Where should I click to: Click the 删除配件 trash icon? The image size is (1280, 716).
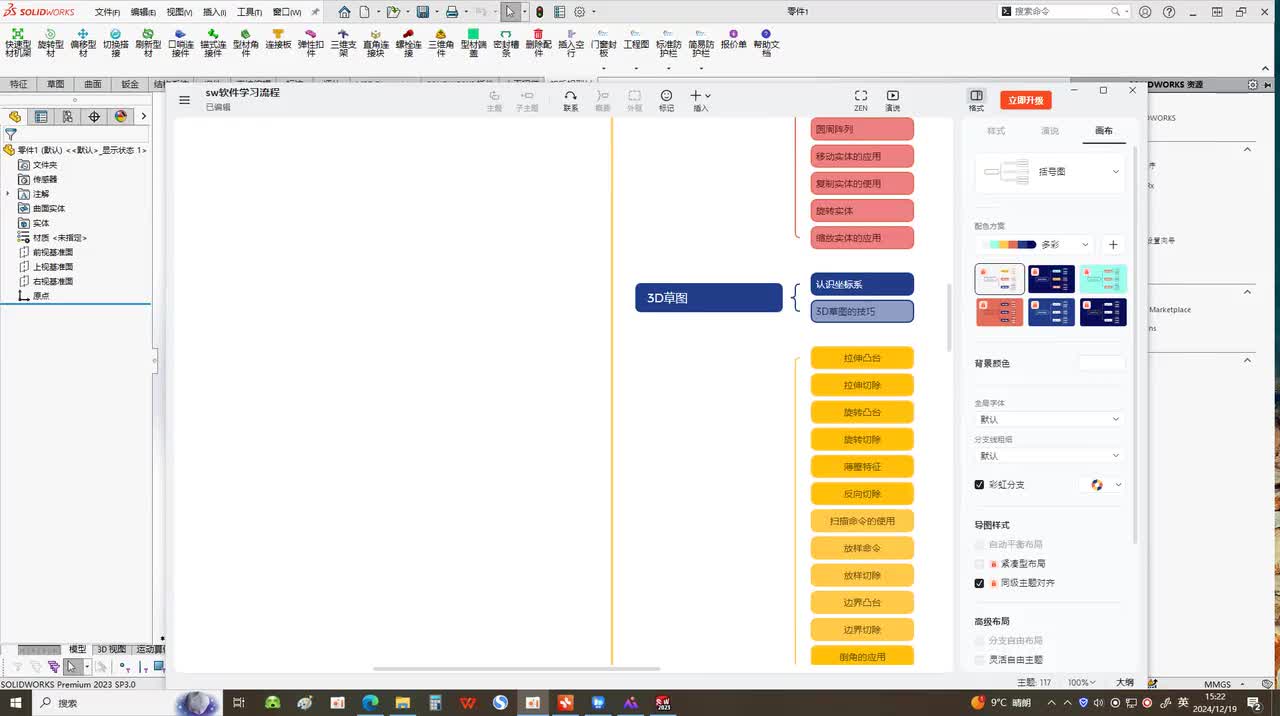(538, 43)
